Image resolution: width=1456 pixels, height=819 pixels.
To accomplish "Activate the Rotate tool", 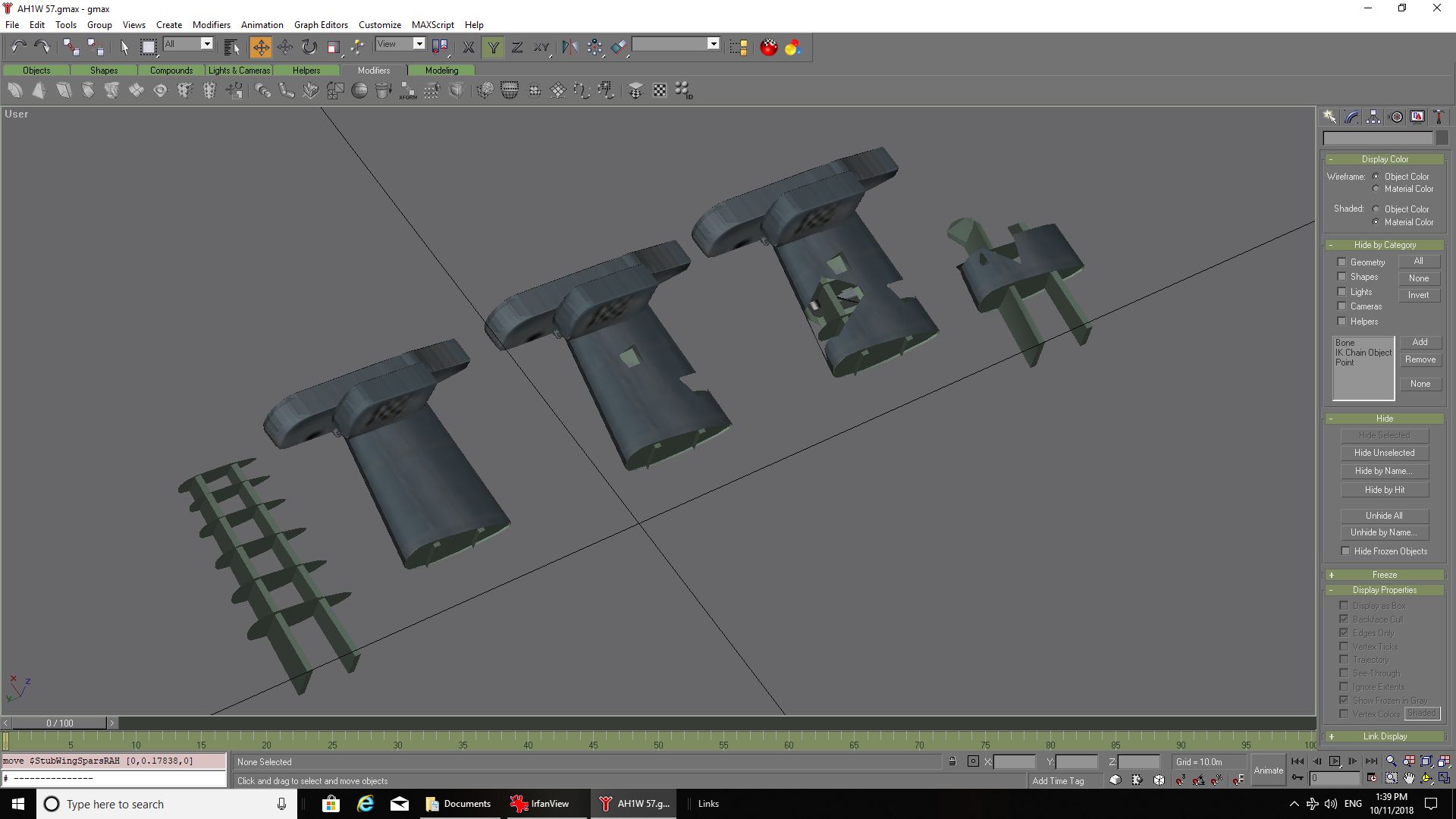I will (309, 48).
